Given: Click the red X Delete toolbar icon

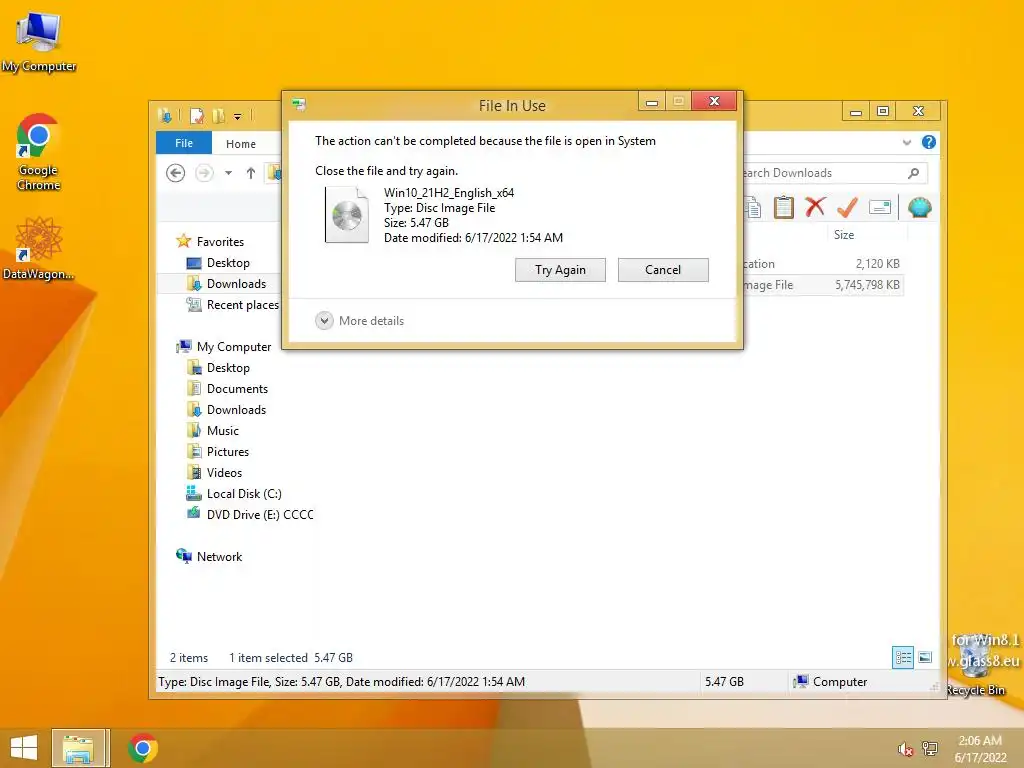Looking at the screenshot, I should (814, 207).
